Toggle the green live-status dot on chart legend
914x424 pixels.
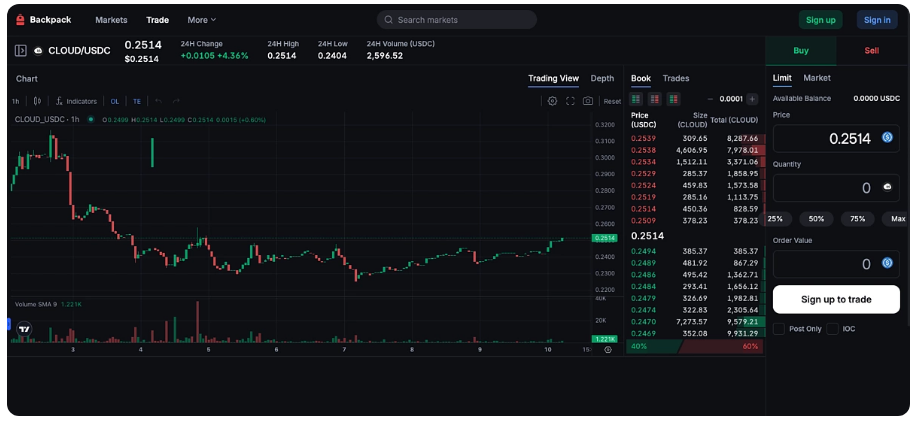point(90,119)
